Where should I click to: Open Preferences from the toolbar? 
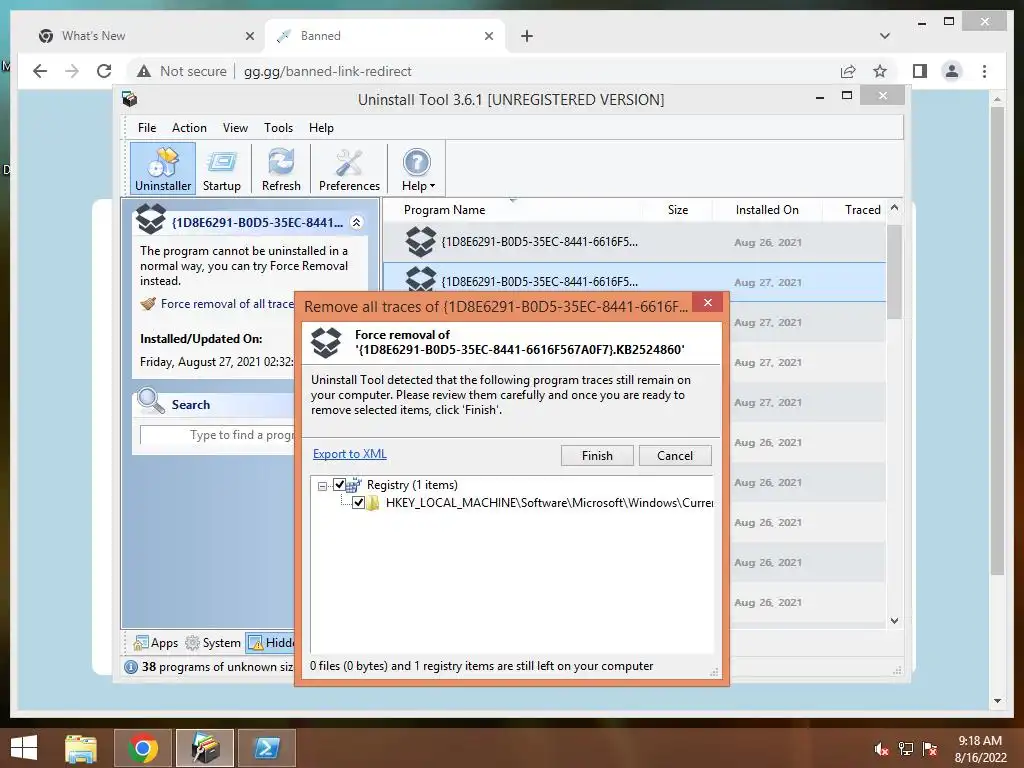(x=349, y=169)
